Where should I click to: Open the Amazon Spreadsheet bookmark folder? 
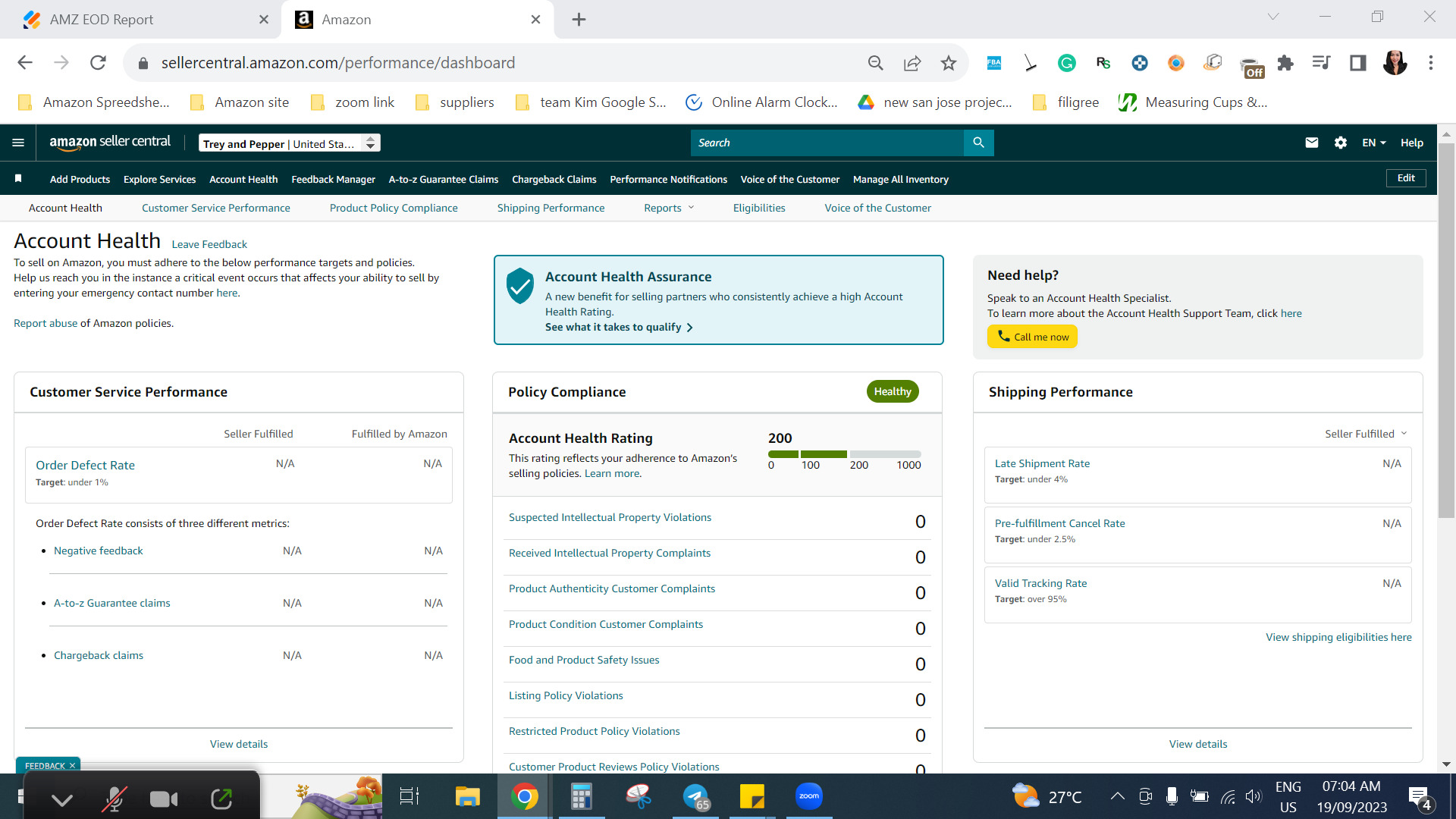pos(94,102)
